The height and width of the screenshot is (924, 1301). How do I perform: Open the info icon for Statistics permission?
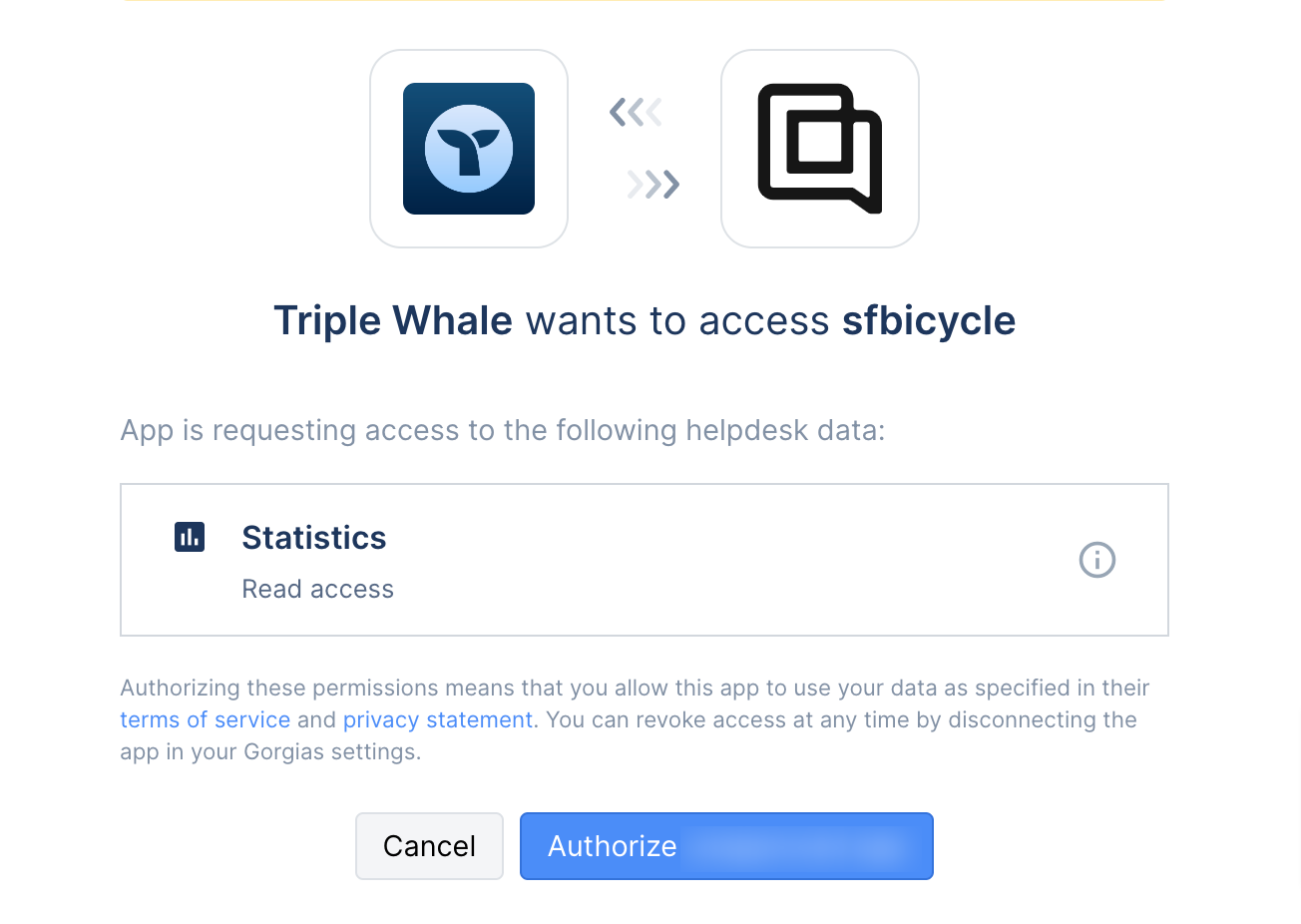1097,560
